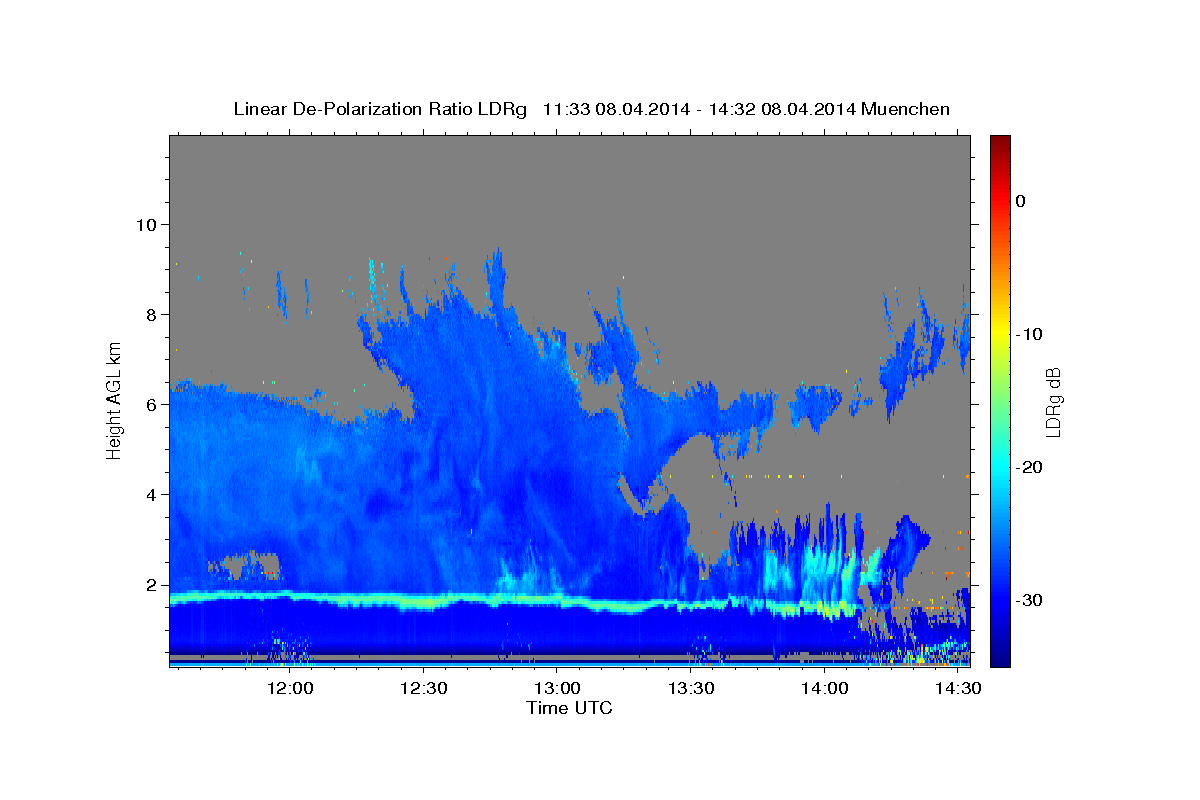Click the '14:30' time axis label

[x=957, y=688]
